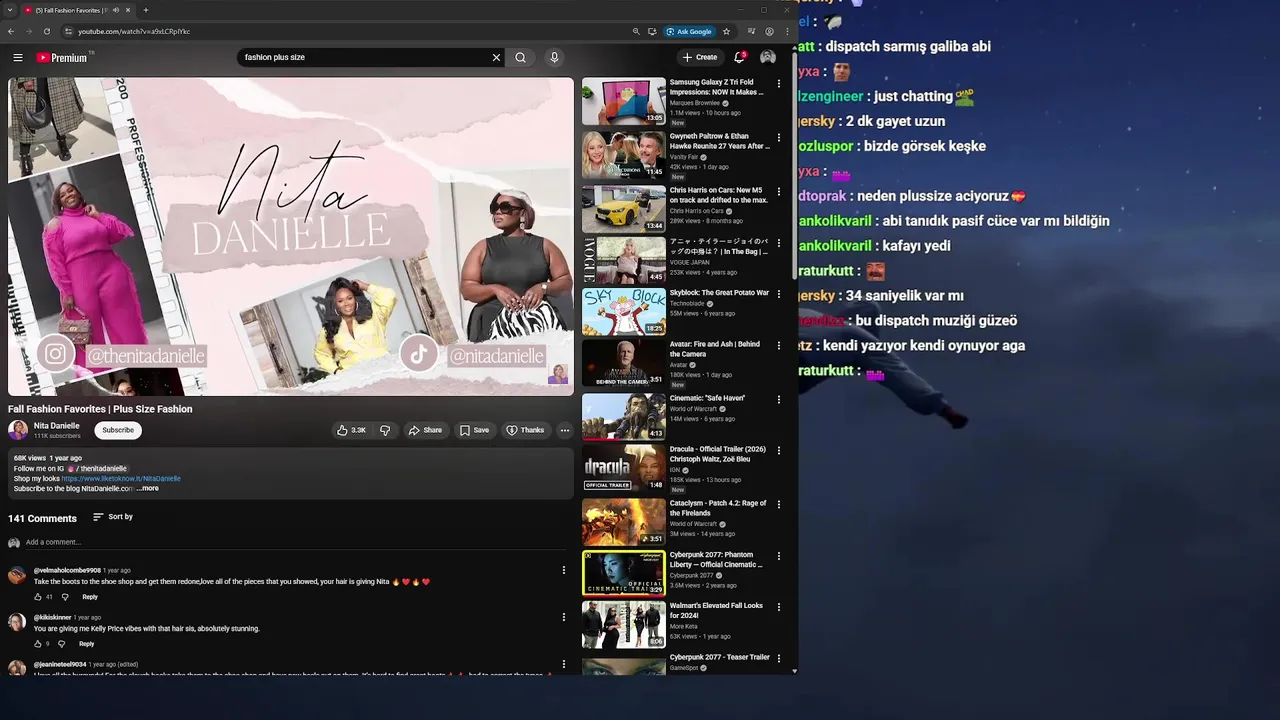Open the account avatar menu
The width and height of the screenshot is (1280, 720).
[x=768, y=58]
